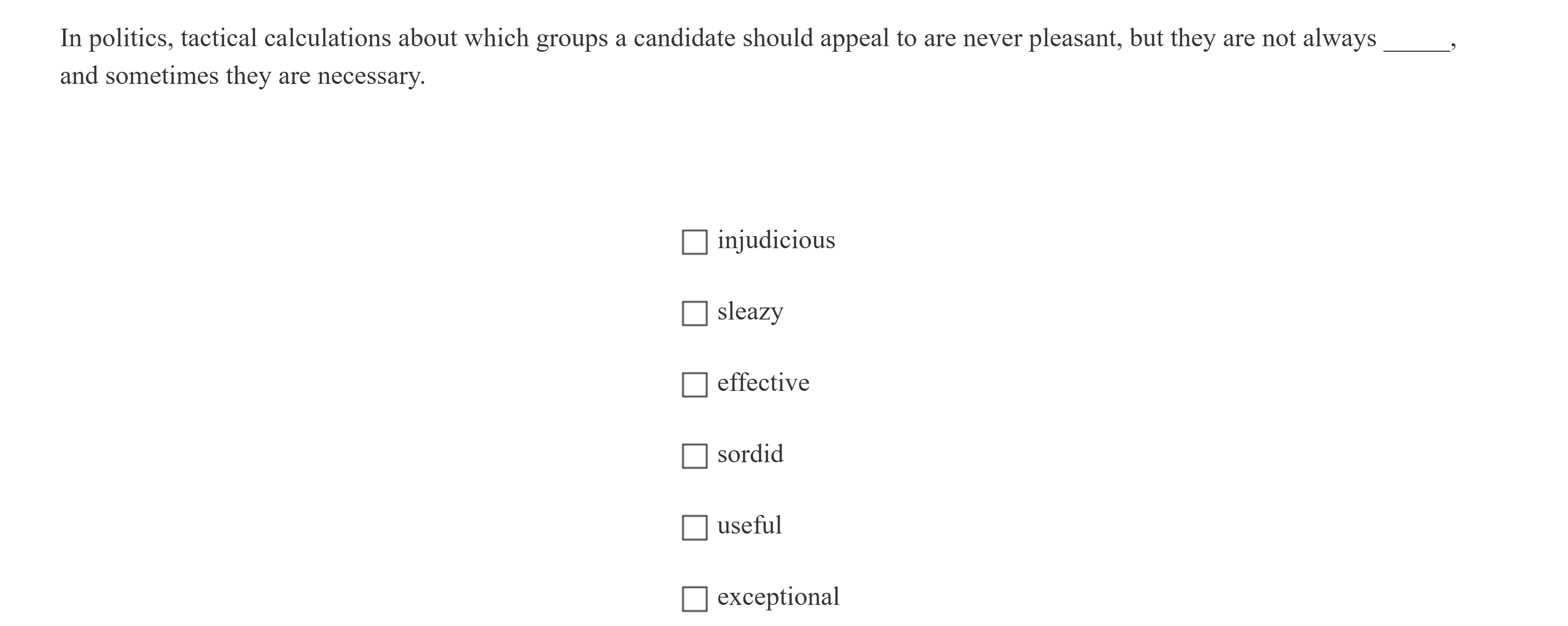Click the 'effective' answer label text
1568x626 pixels.
point(763,383)
